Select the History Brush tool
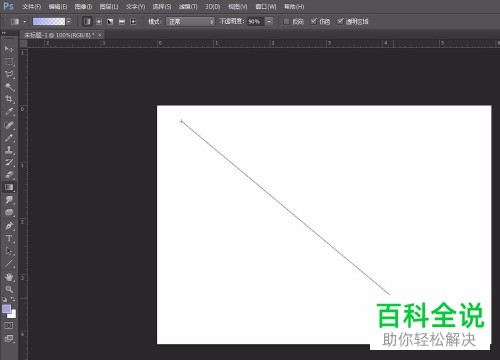 [9, 162]
